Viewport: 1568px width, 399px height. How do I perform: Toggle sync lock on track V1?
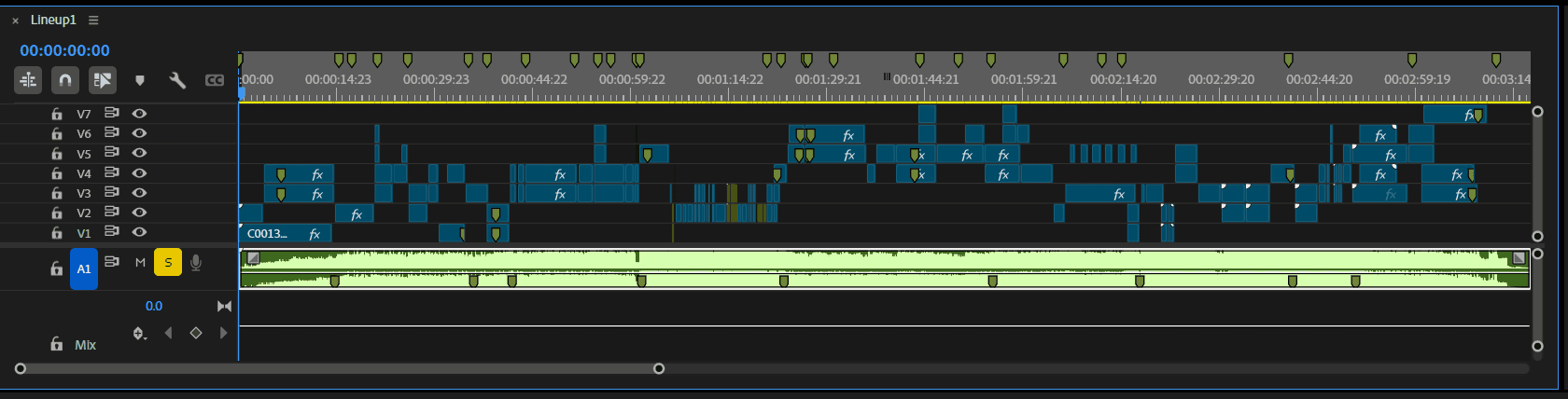click(x=112, y=231)
